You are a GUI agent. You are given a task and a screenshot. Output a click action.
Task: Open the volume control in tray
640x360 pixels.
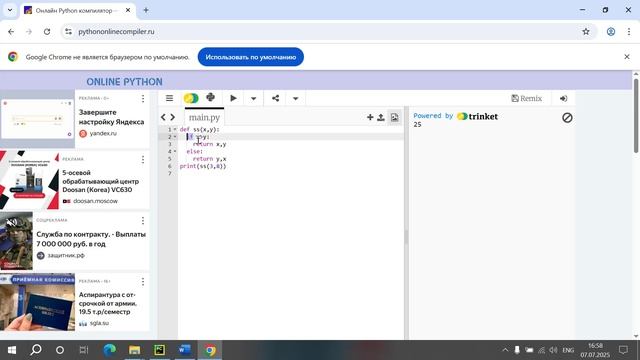click(553, 350)
